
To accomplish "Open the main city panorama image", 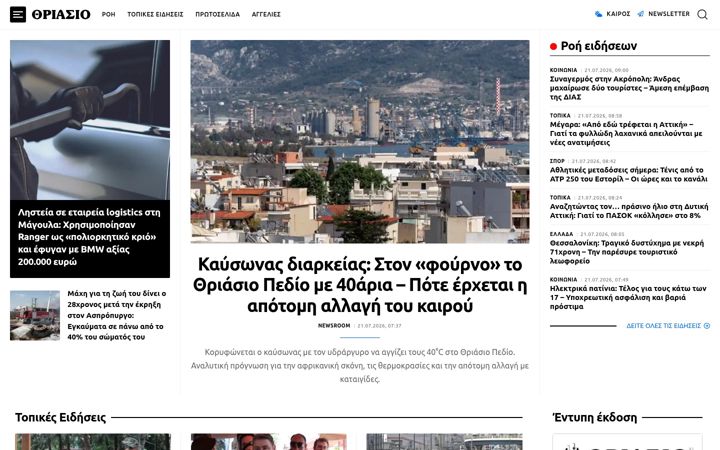I will click(x=360, y=141).
